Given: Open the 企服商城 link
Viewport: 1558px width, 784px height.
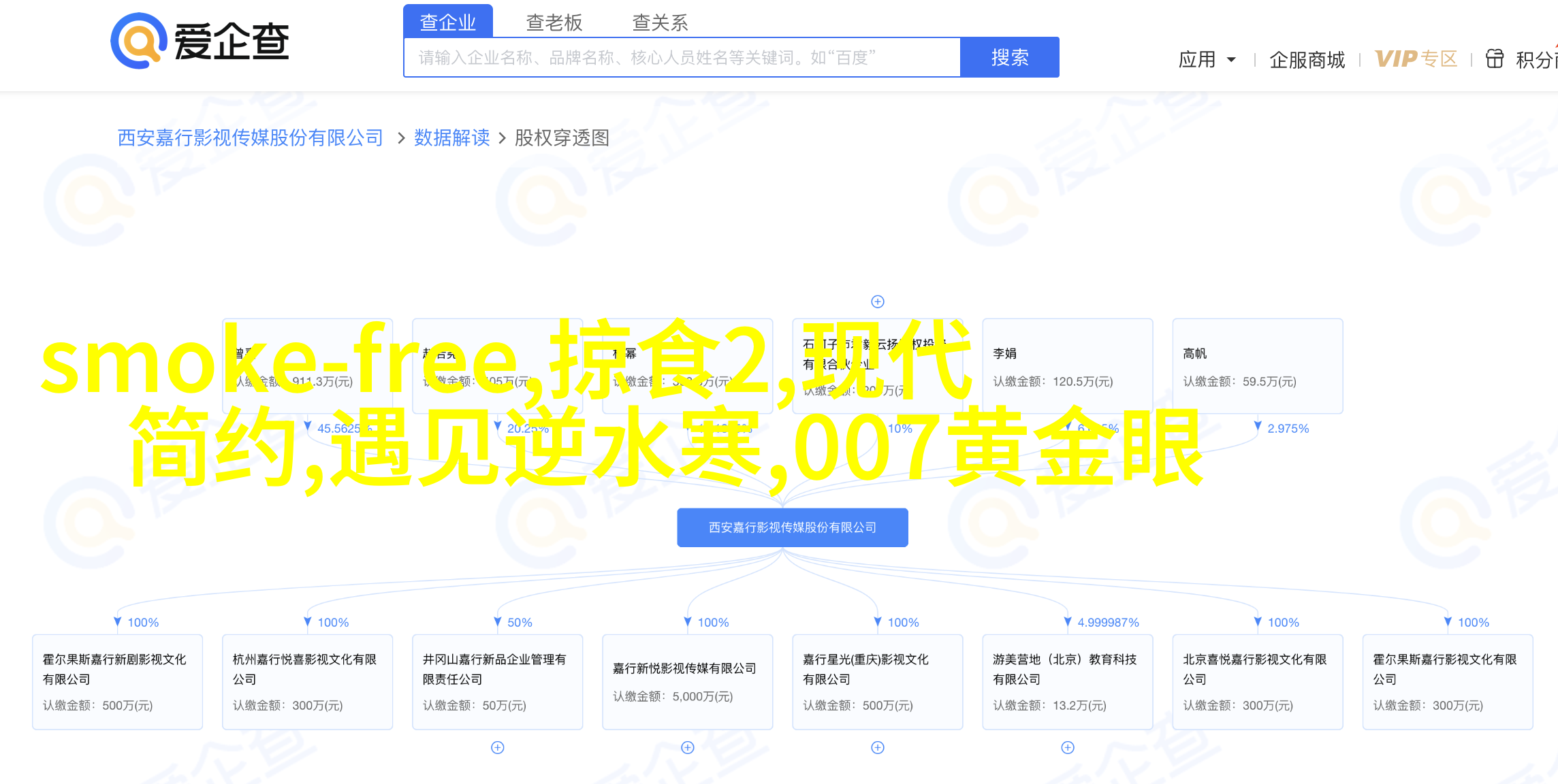Looking at the screenshot, I should tap(1307, 60).
